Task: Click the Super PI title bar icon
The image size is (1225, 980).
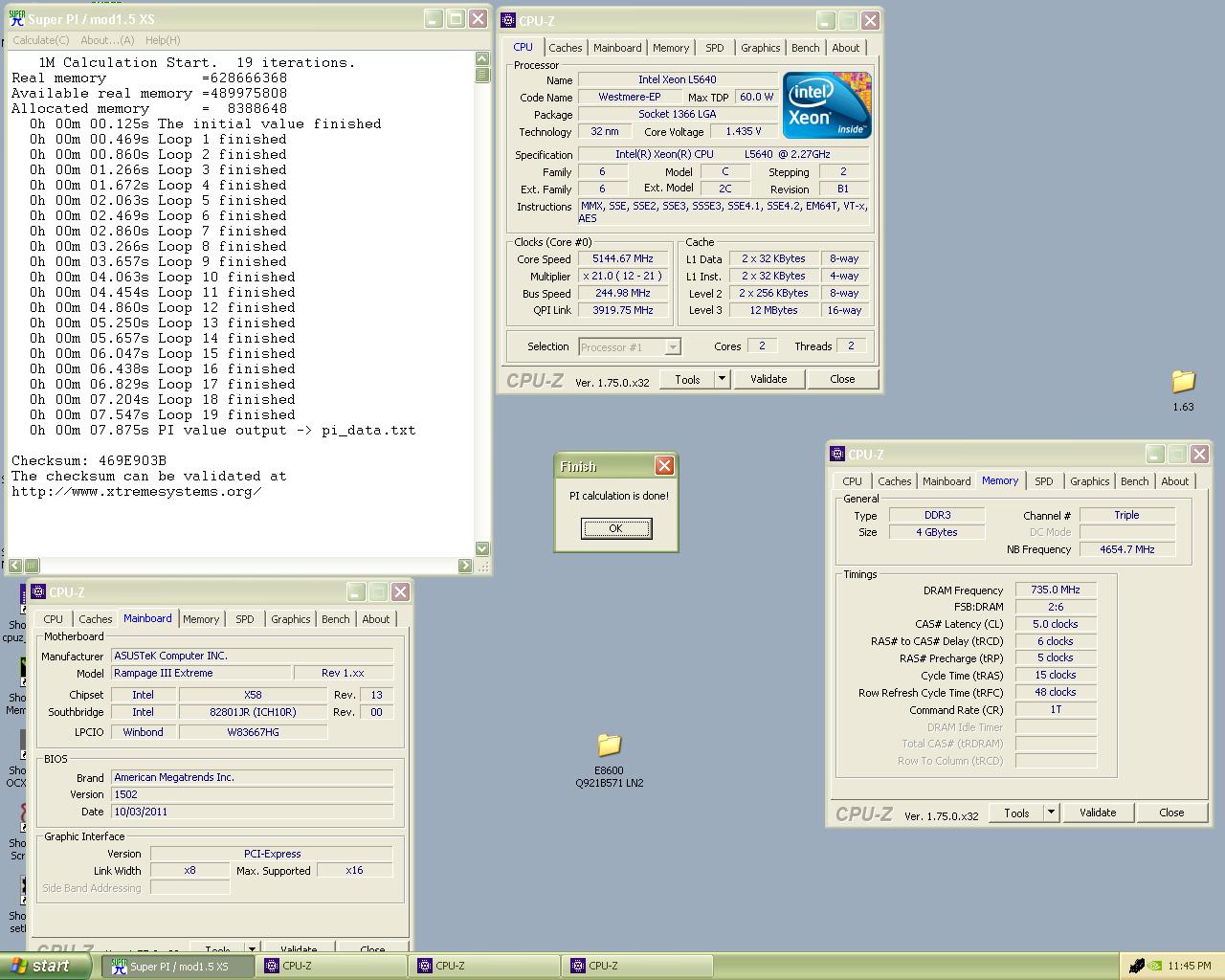Action: (x=16, y=18)
